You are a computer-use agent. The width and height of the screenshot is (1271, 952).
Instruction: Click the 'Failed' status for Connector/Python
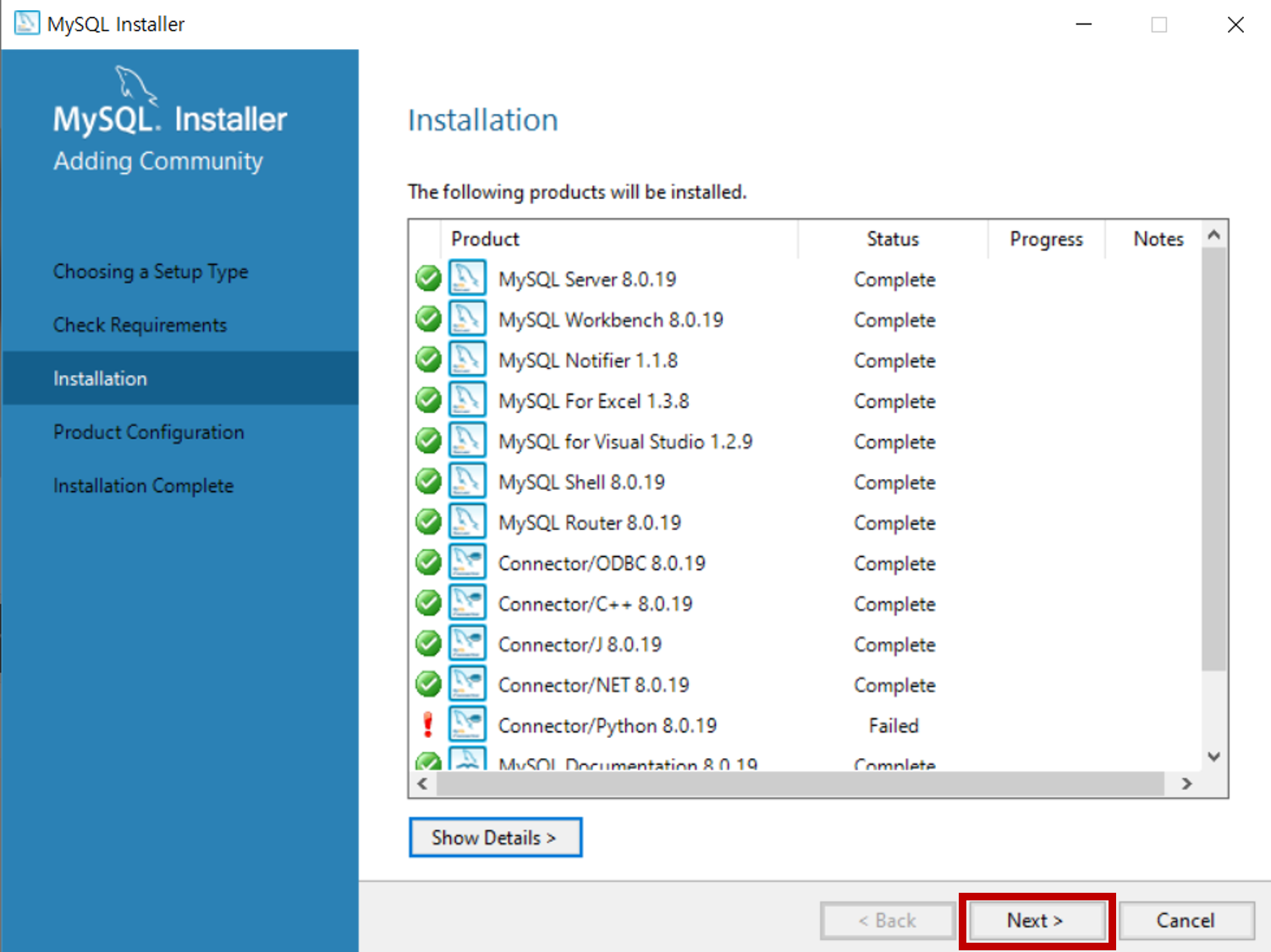click(894, 726)
